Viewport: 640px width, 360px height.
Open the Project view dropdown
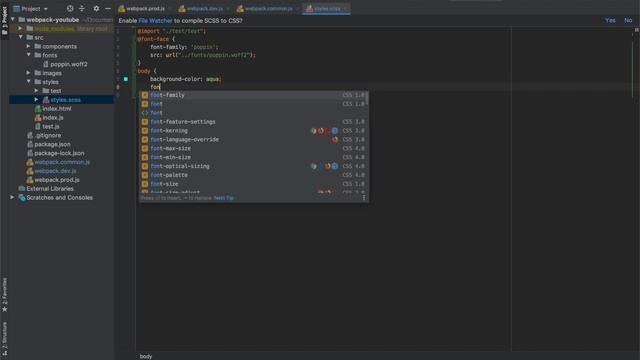31,9
